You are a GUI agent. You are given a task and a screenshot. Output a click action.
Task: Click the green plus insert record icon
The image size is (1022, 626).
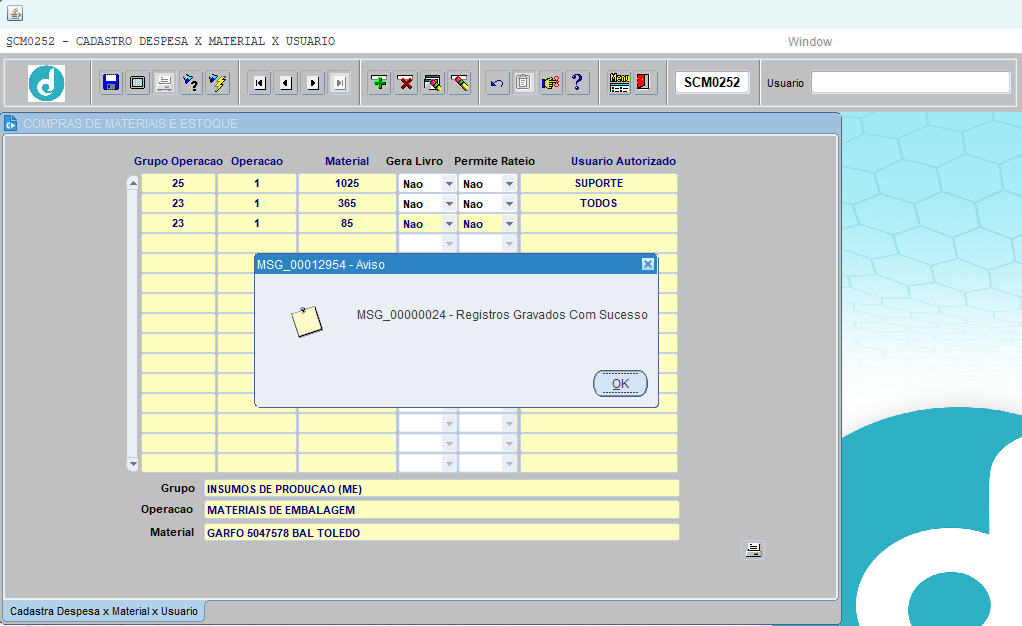379,83
